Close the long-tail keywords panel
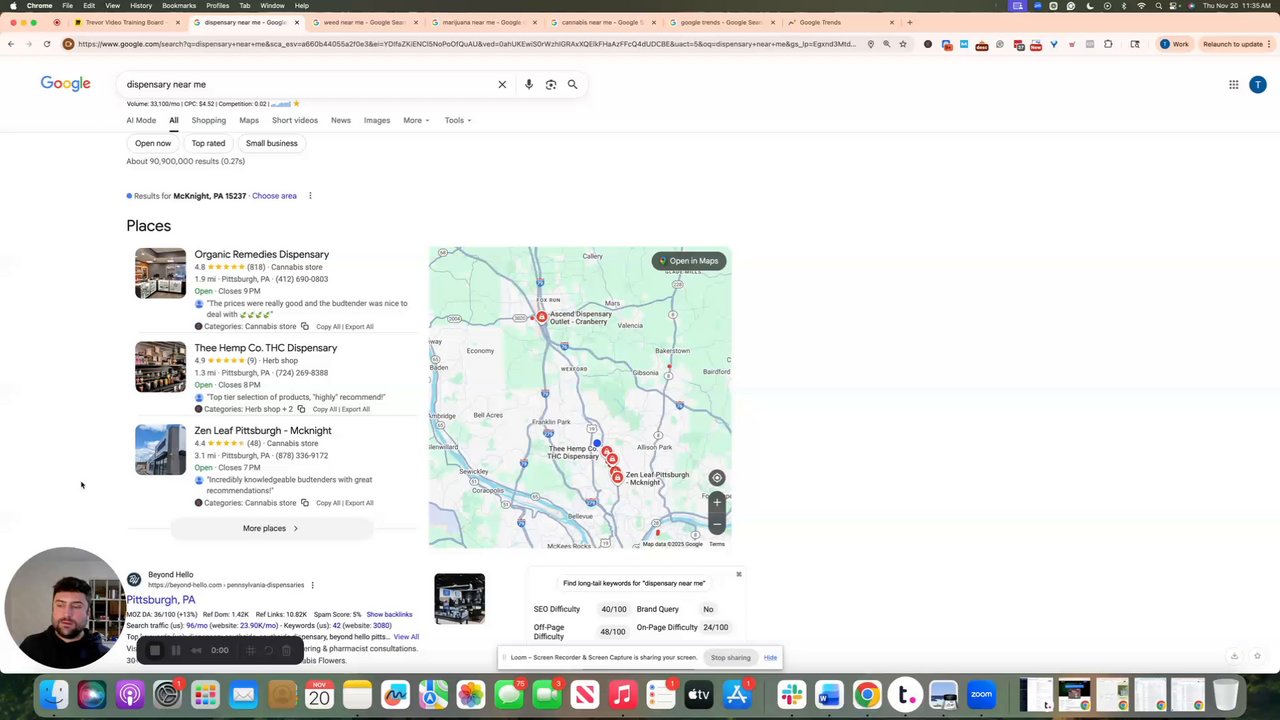This screenshot has height=720, width=1280. click(x=739, y=574)
